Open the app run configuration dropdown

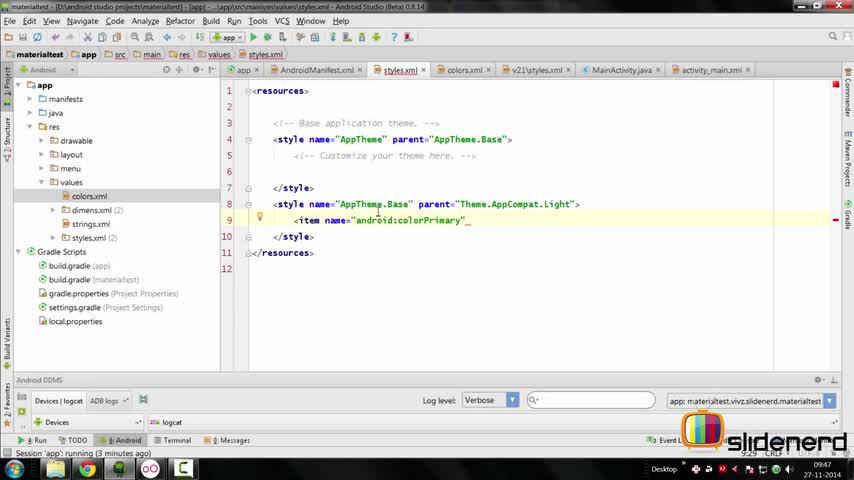click(x=229, y=37)
